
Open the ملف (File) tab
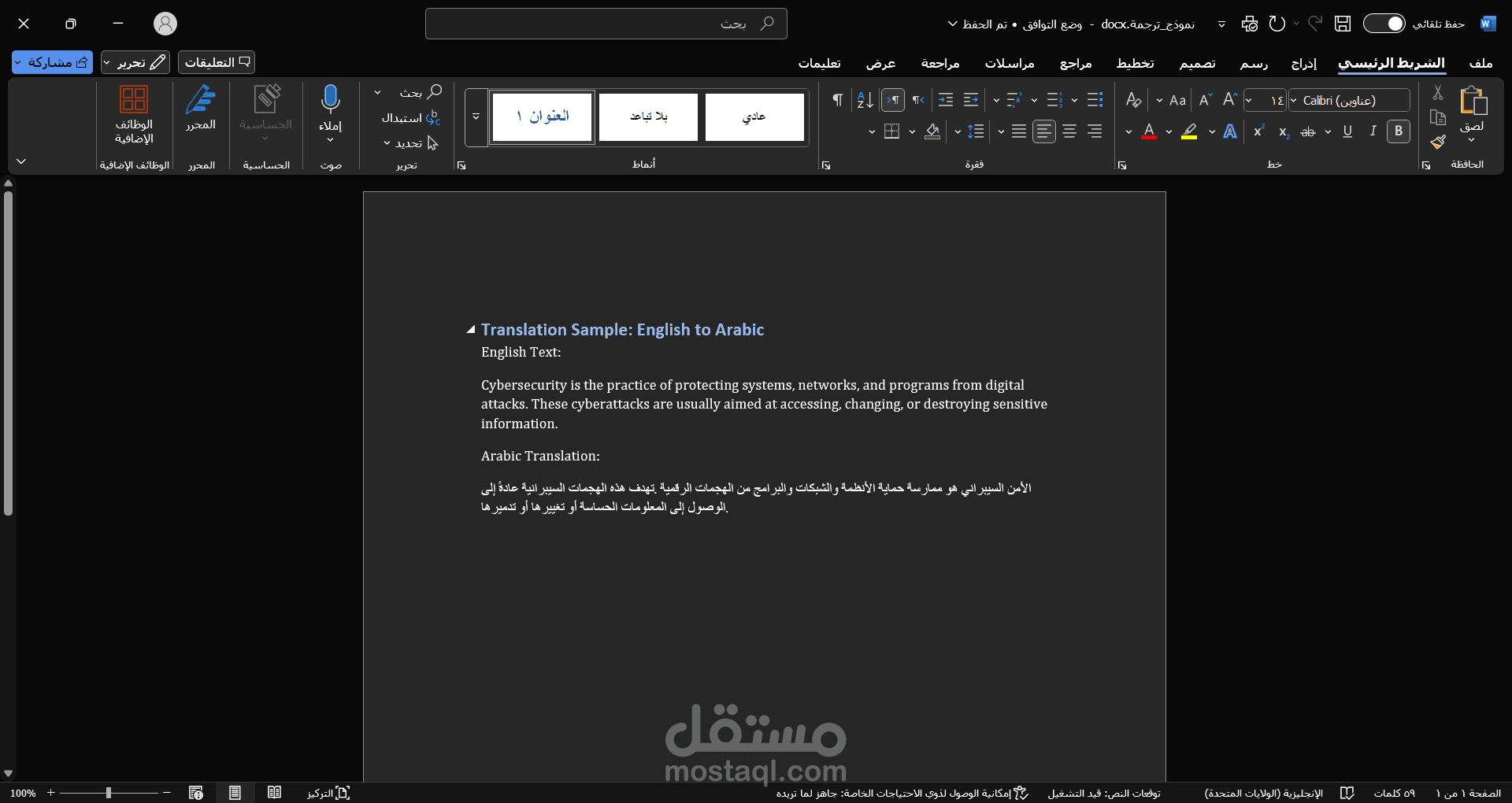(x=1480, y=63)
